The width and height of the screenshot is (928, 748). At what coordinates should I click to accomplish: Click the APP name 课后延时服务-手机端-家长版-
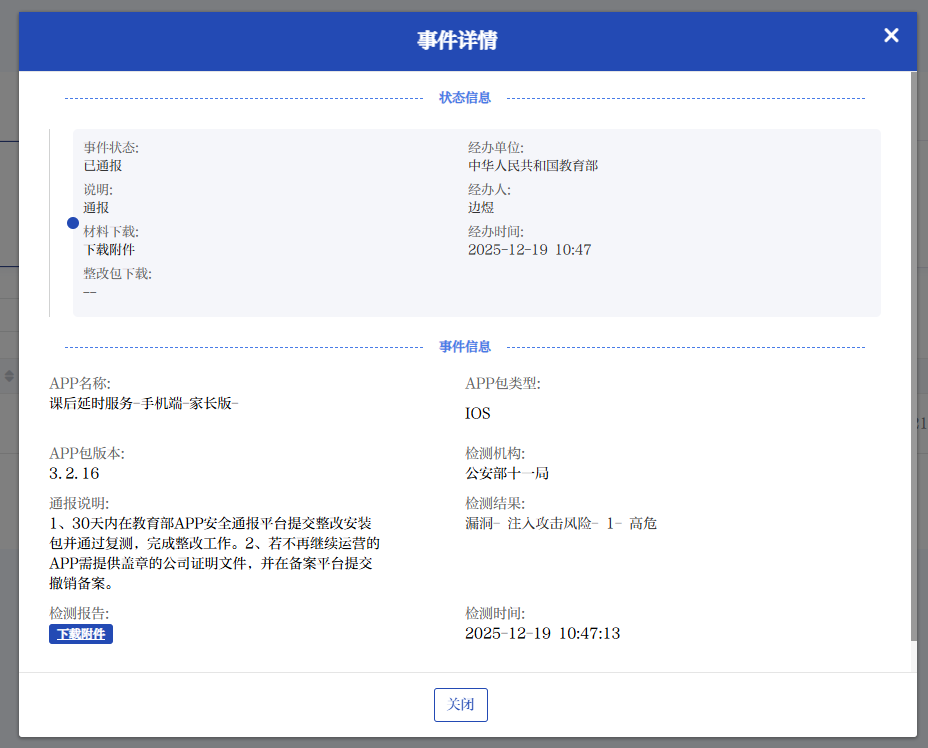(144, 403)
